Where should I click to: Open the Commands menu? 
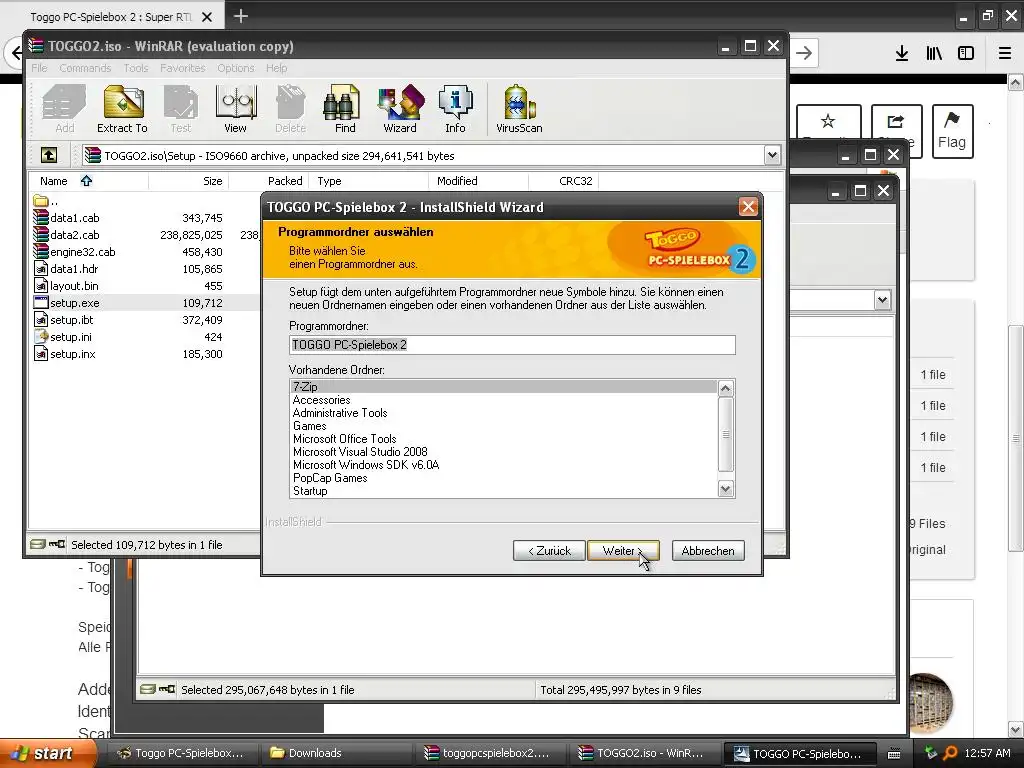point(85,68)
